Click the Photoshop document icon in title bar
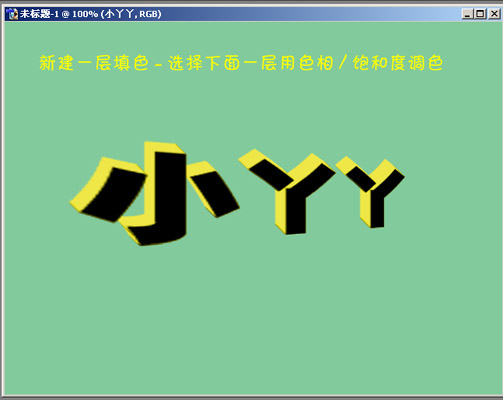Image resolution: width=503 pixels, height=400 pixels. pos(13,14)
